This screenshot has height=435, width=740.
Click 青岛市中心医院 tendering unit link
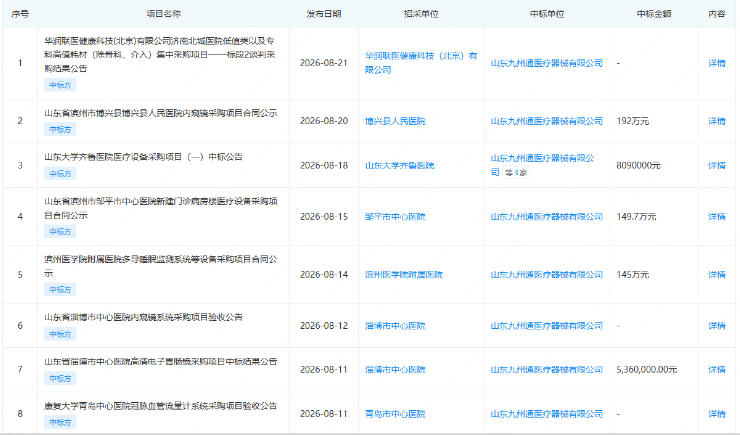(x=395, y=414)
